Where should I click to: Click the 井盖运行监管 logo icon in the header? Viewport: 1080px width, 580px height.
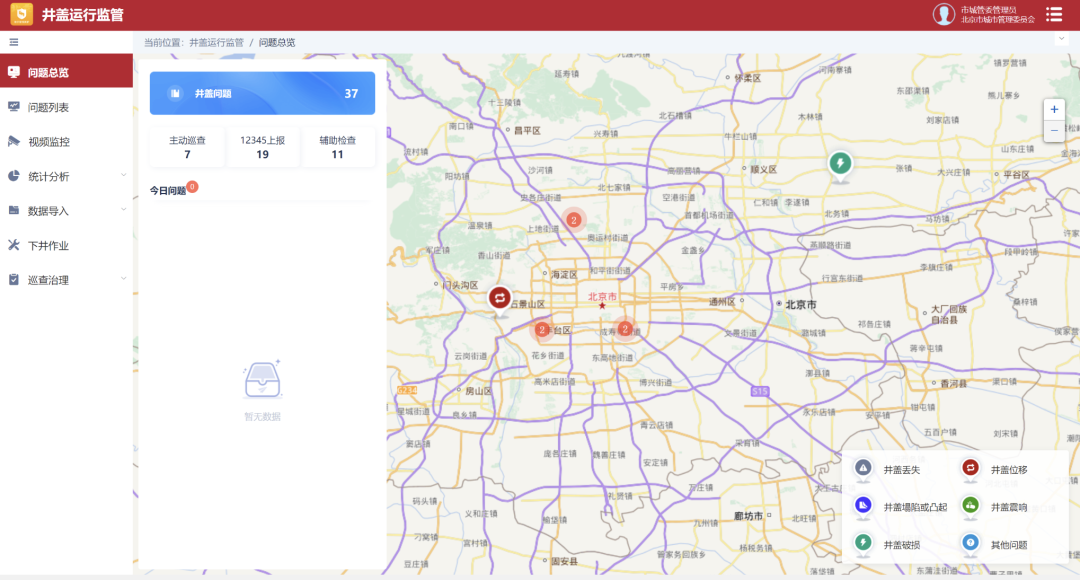[x=21, y=14]
